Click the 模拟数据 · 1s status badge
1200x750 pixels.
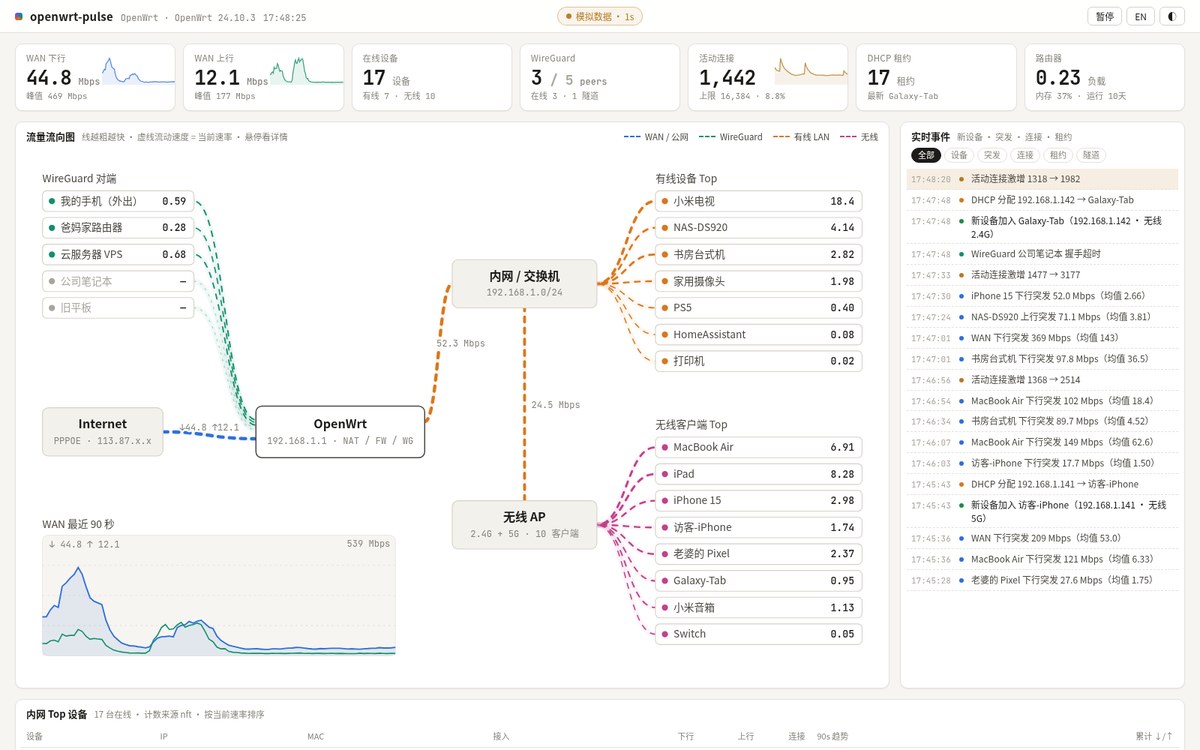600,17
